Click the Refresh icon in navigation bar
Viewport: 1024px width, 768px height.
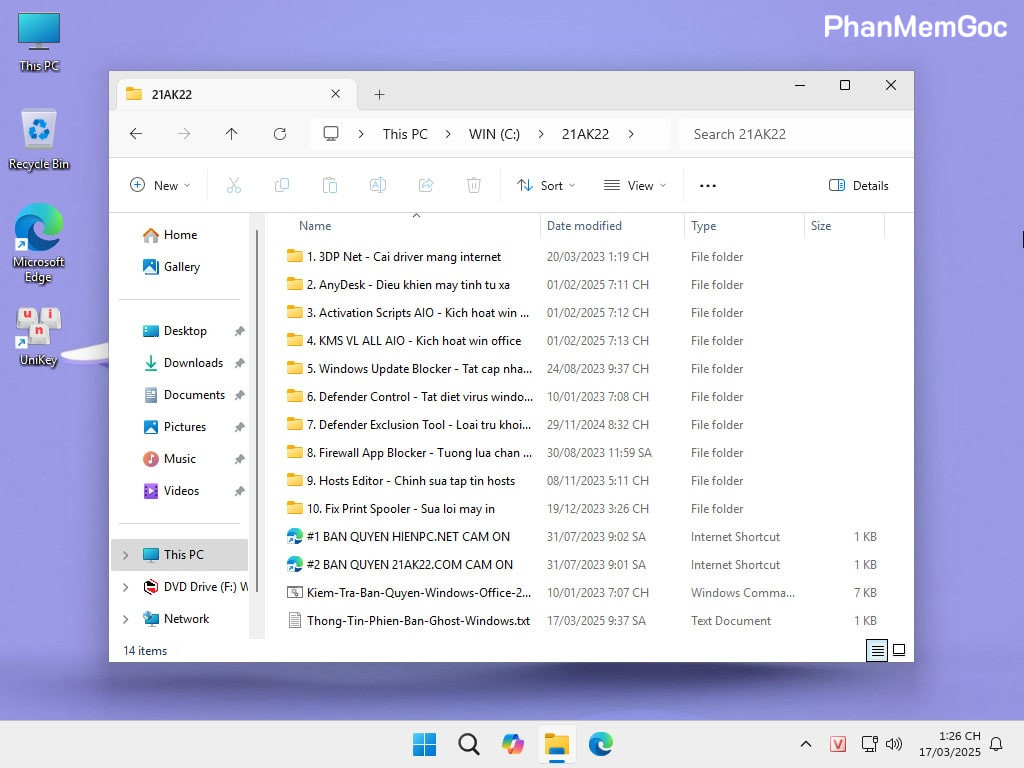click(x=280, y=134)
